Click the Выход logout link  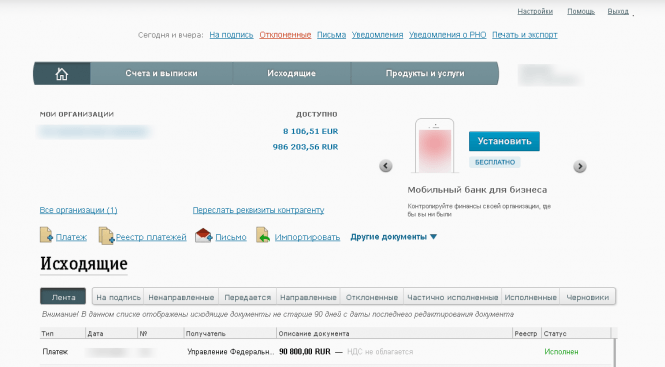click(618, 11)
